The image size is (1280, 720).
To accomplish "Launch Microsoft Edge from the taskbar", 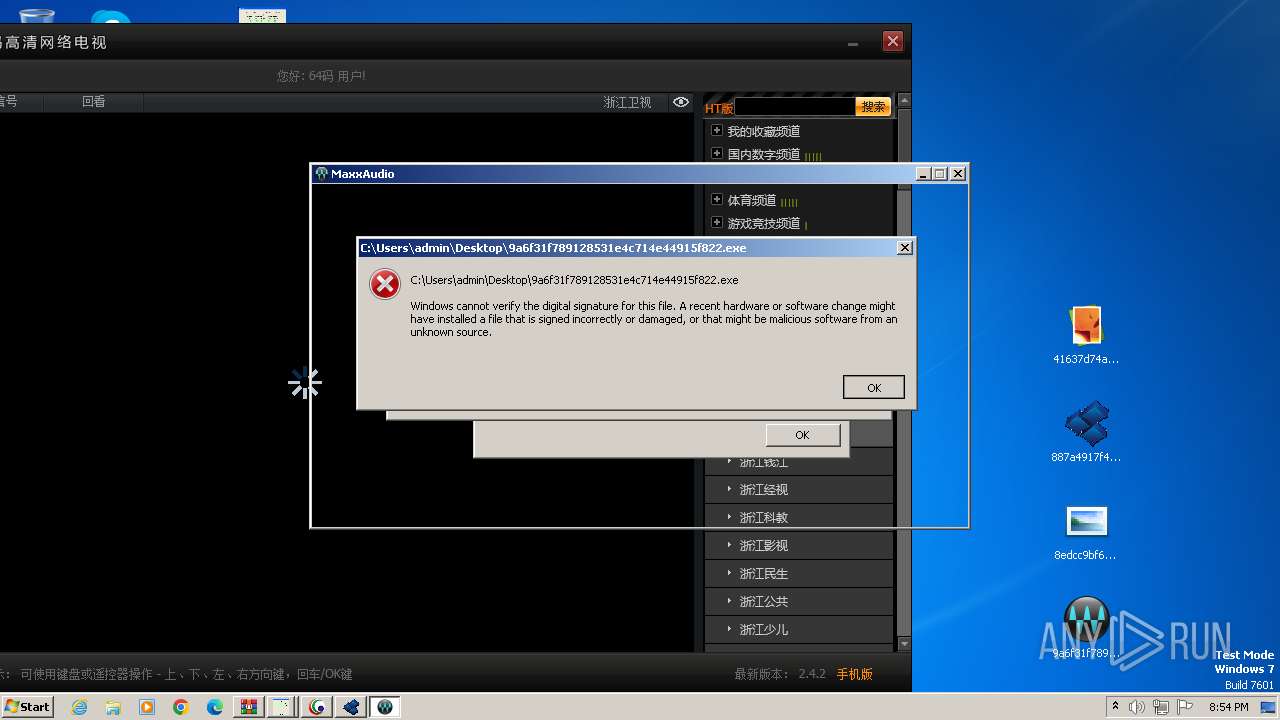I will tap(215, 707).
